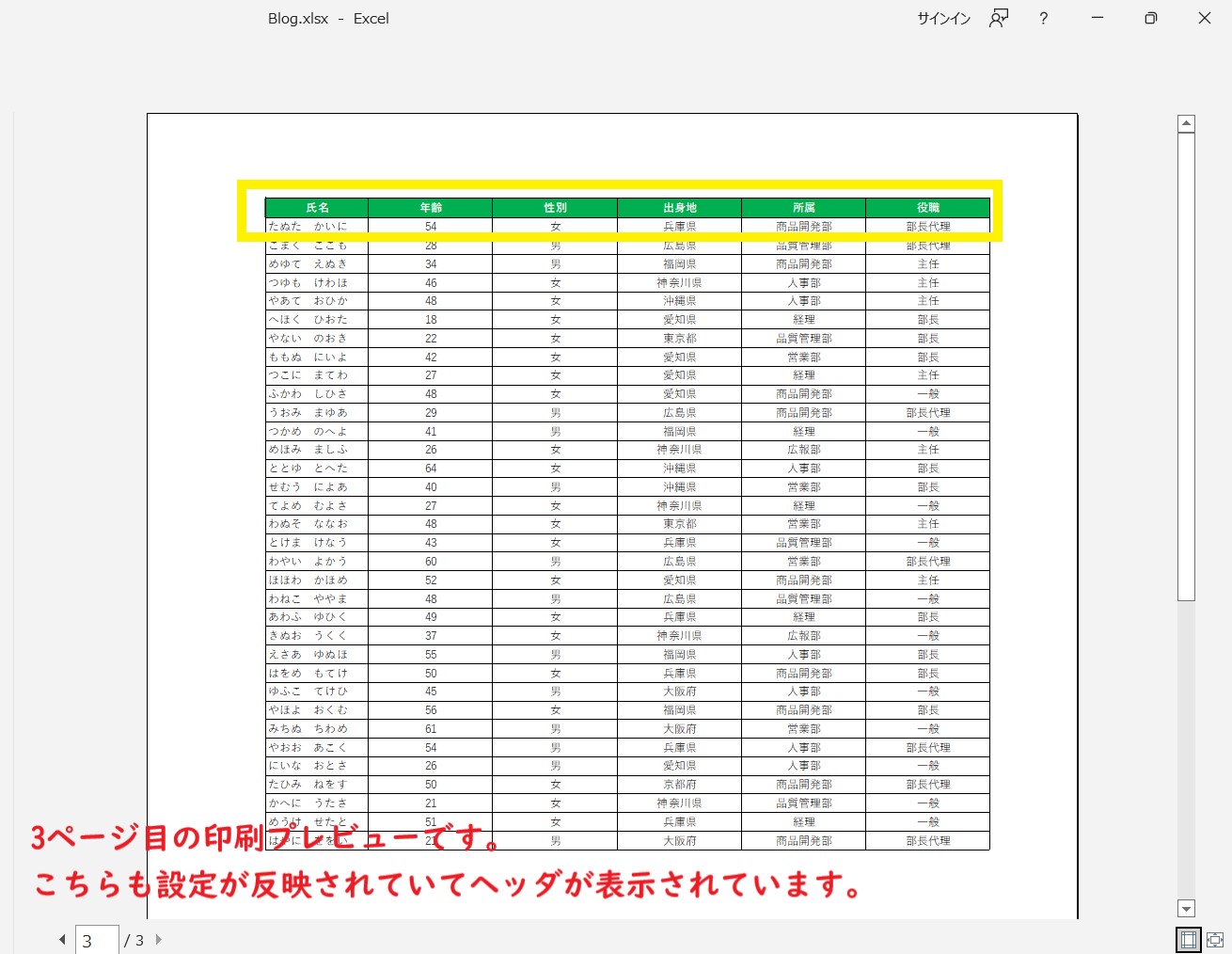This screenshot has height=954, width=1232.
Task: Click the name えさあ ゆぬほ
Action: tap(308, 655)
